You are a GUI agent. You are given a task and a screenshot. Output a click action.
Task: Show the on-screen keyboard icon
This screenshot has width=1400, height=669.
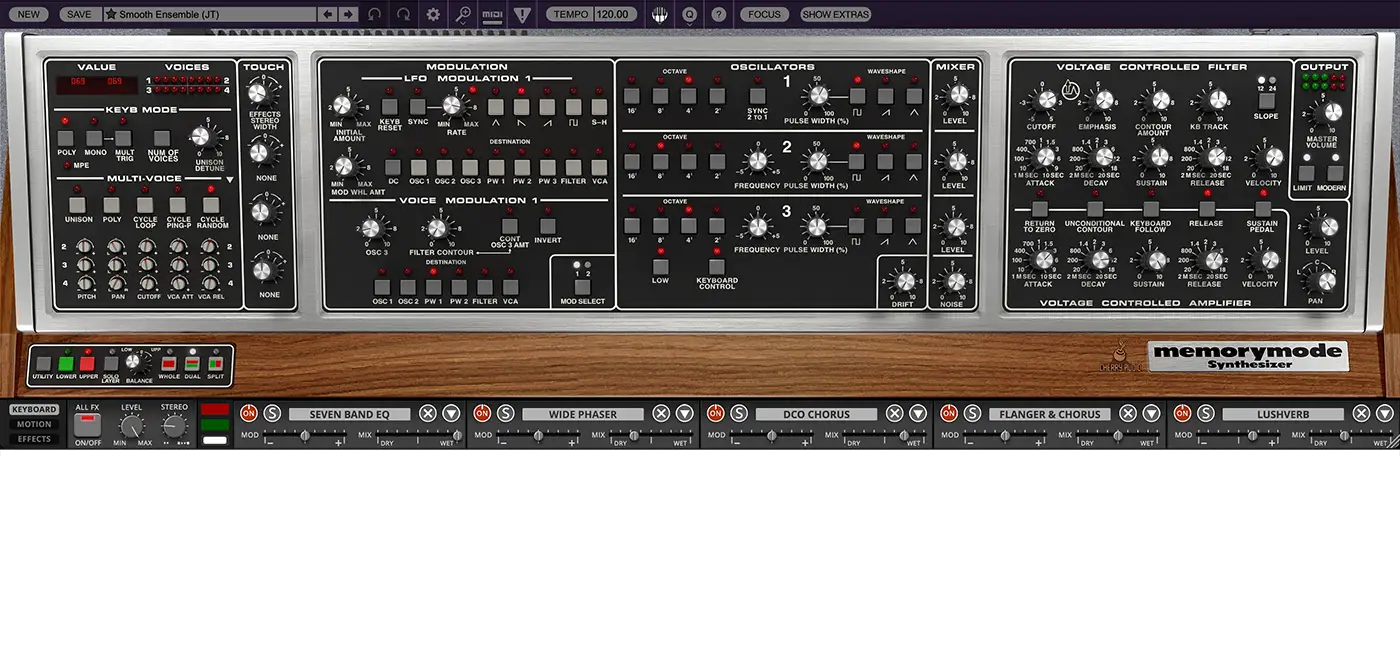pos(660,14)
